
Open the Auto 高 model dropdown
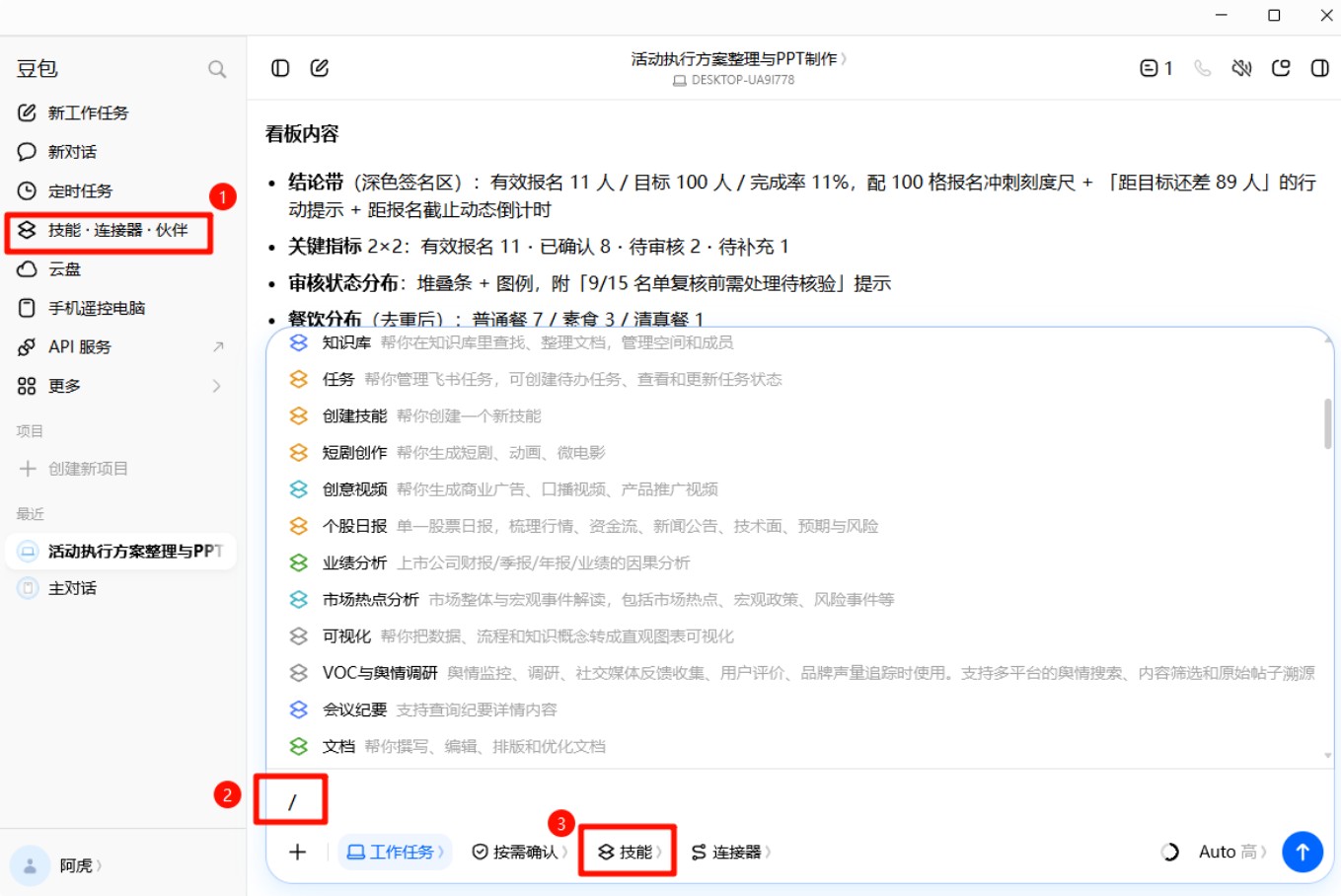click(x=1232, y=852)
